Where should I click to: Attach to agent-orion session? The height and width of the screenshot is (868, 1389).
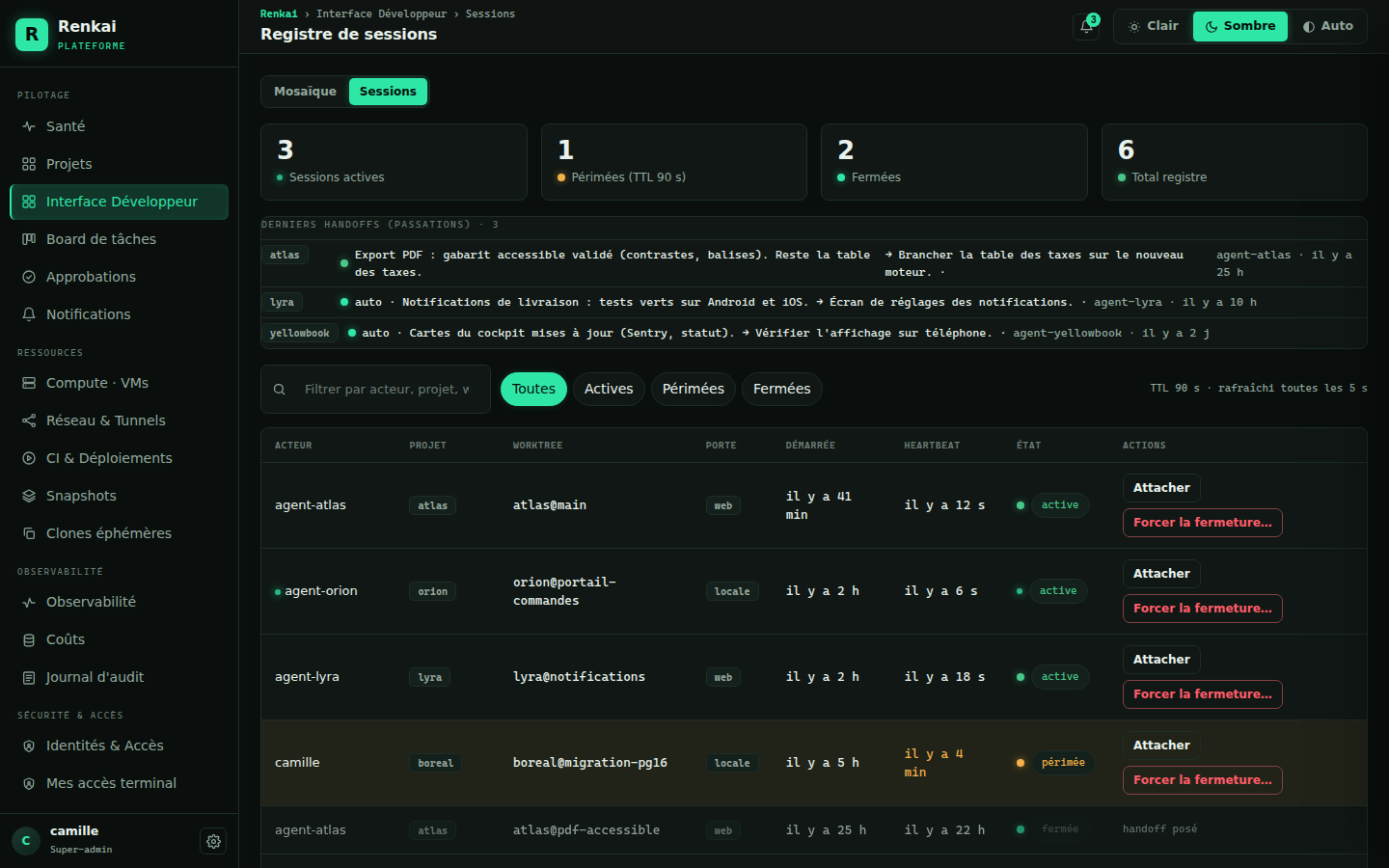tap(1161, 574)
